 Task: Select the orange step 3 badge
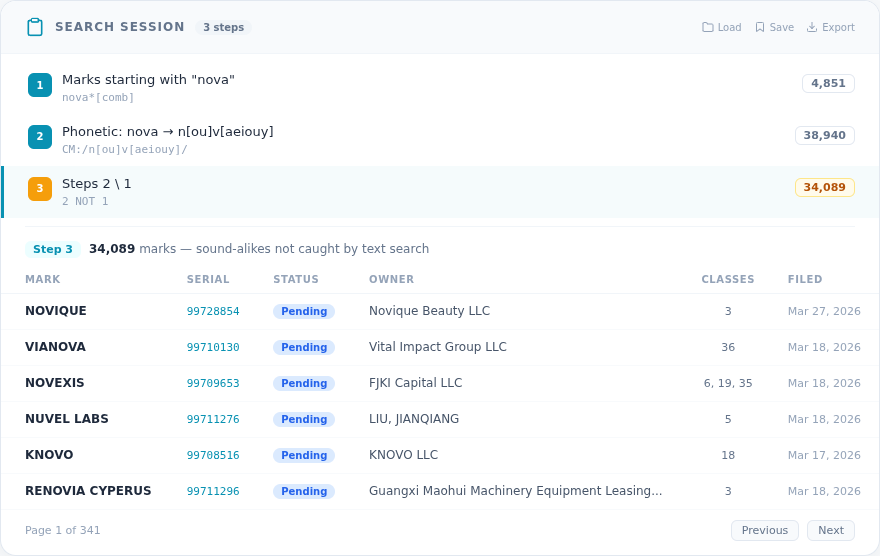(40, 189)
